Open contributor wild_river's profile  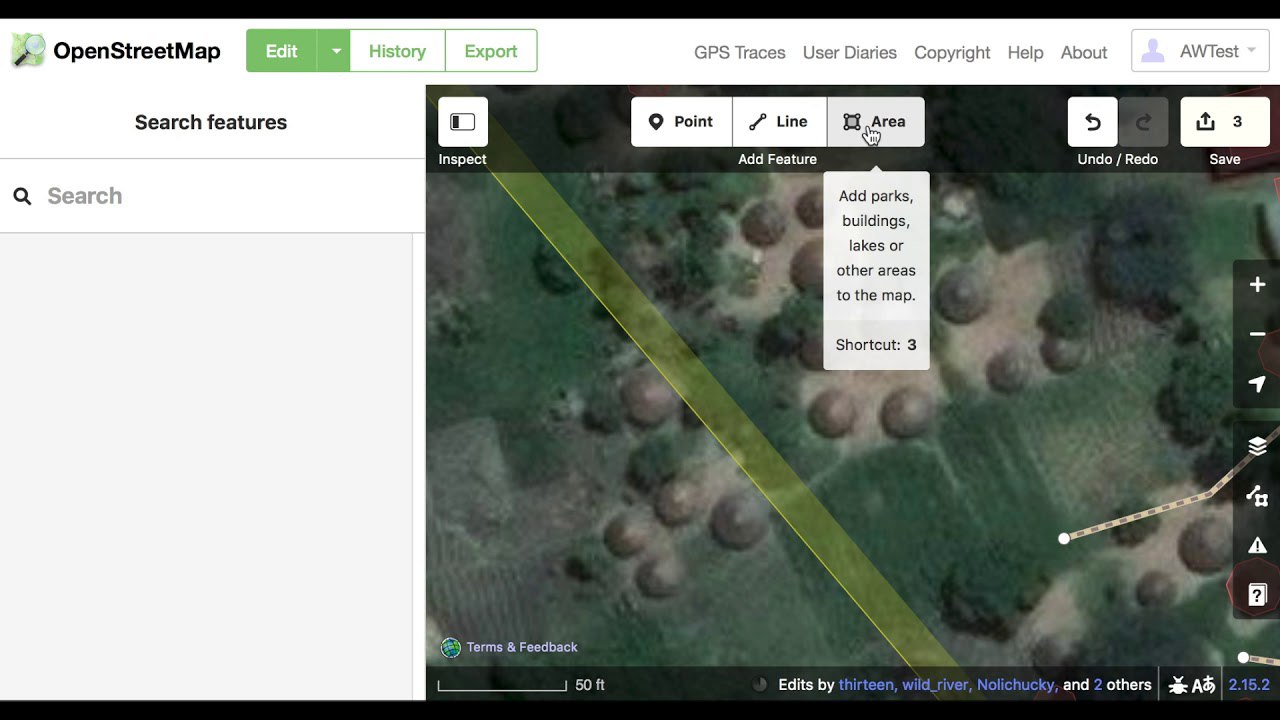935,685
